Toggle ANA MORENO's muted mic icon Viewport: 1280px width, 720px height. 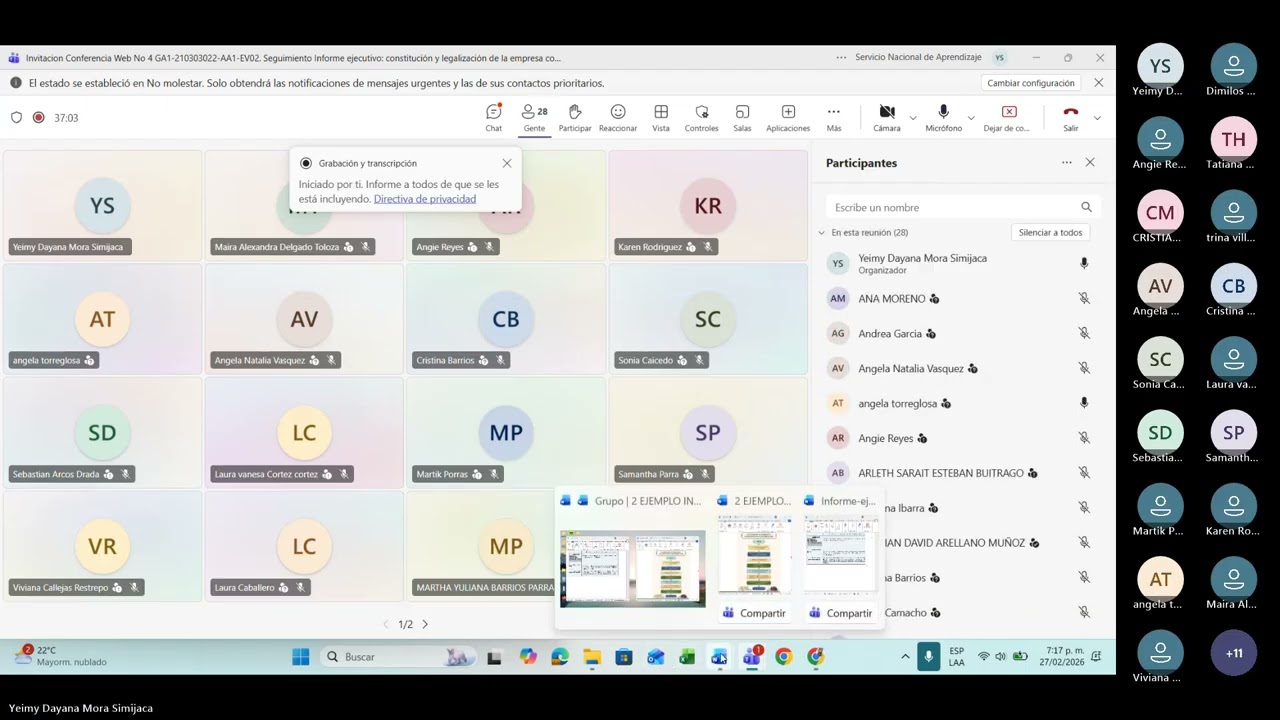click(1084, 298)
